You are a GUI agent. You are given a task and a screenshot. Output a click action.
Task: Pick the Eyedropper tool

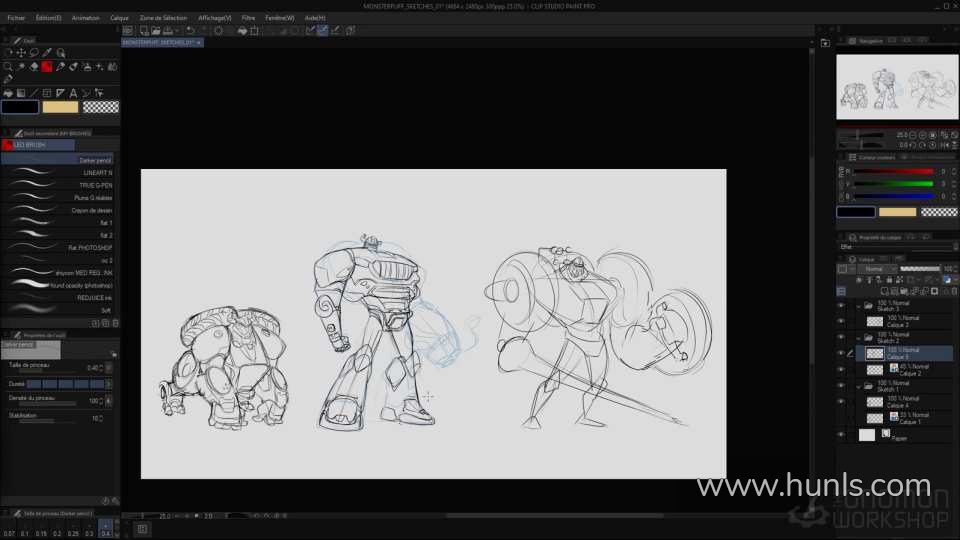point(47,53)
